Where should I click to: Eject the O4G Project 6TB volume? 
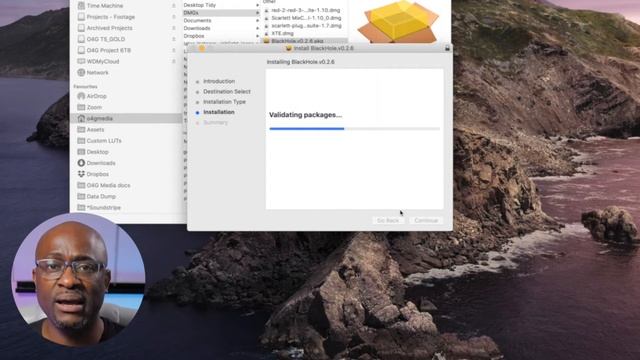[174, 50]
